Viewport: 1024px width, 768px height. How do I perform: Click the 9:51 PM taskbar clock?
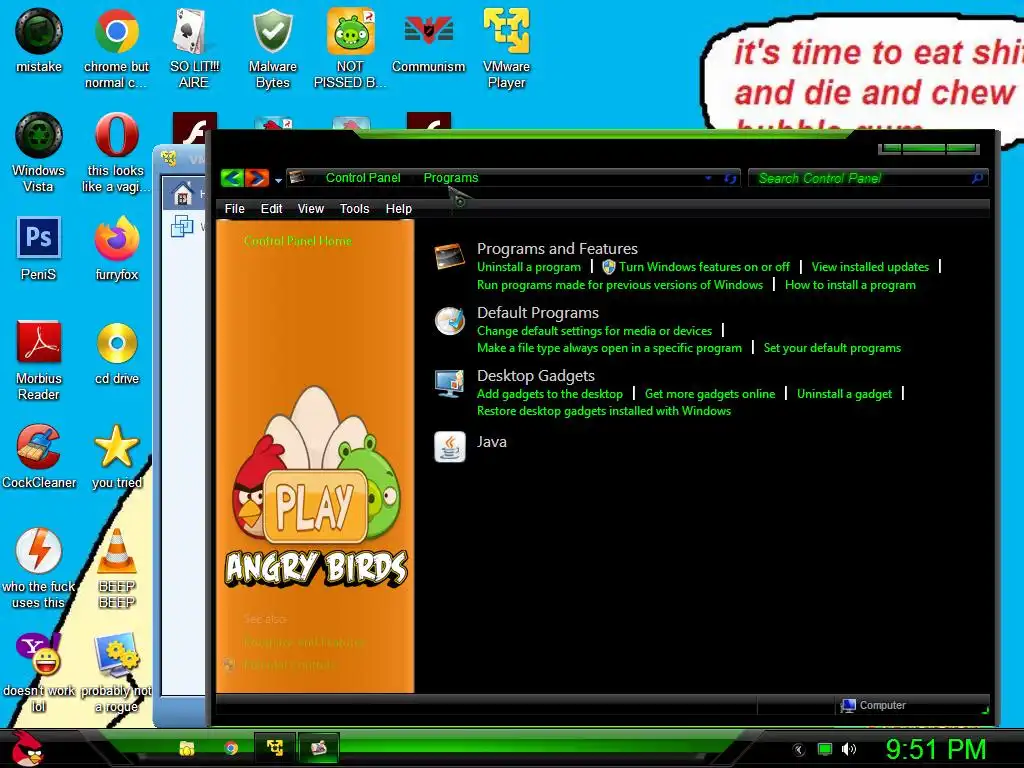tap(935, 748)
